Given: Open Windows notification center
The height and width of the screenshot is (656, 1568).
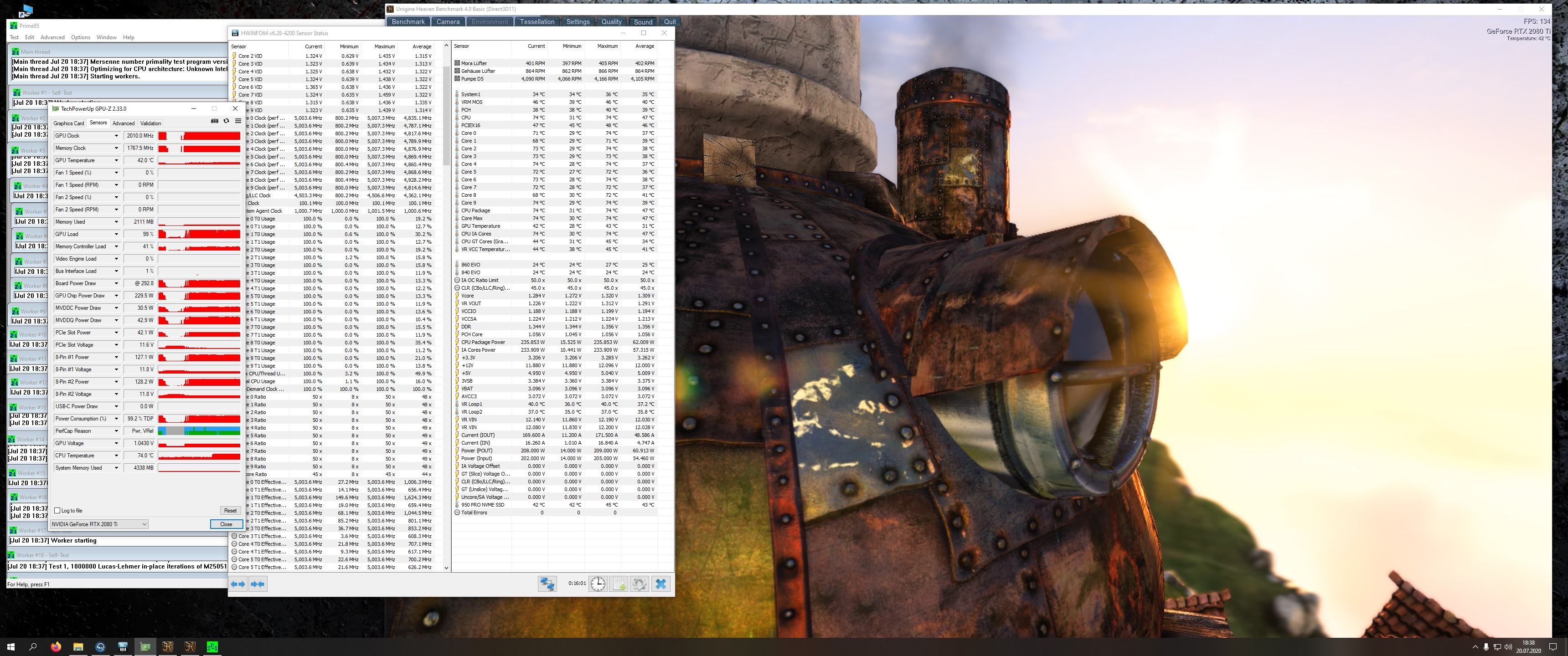Looking at the screenshot, I should 1553,647.
